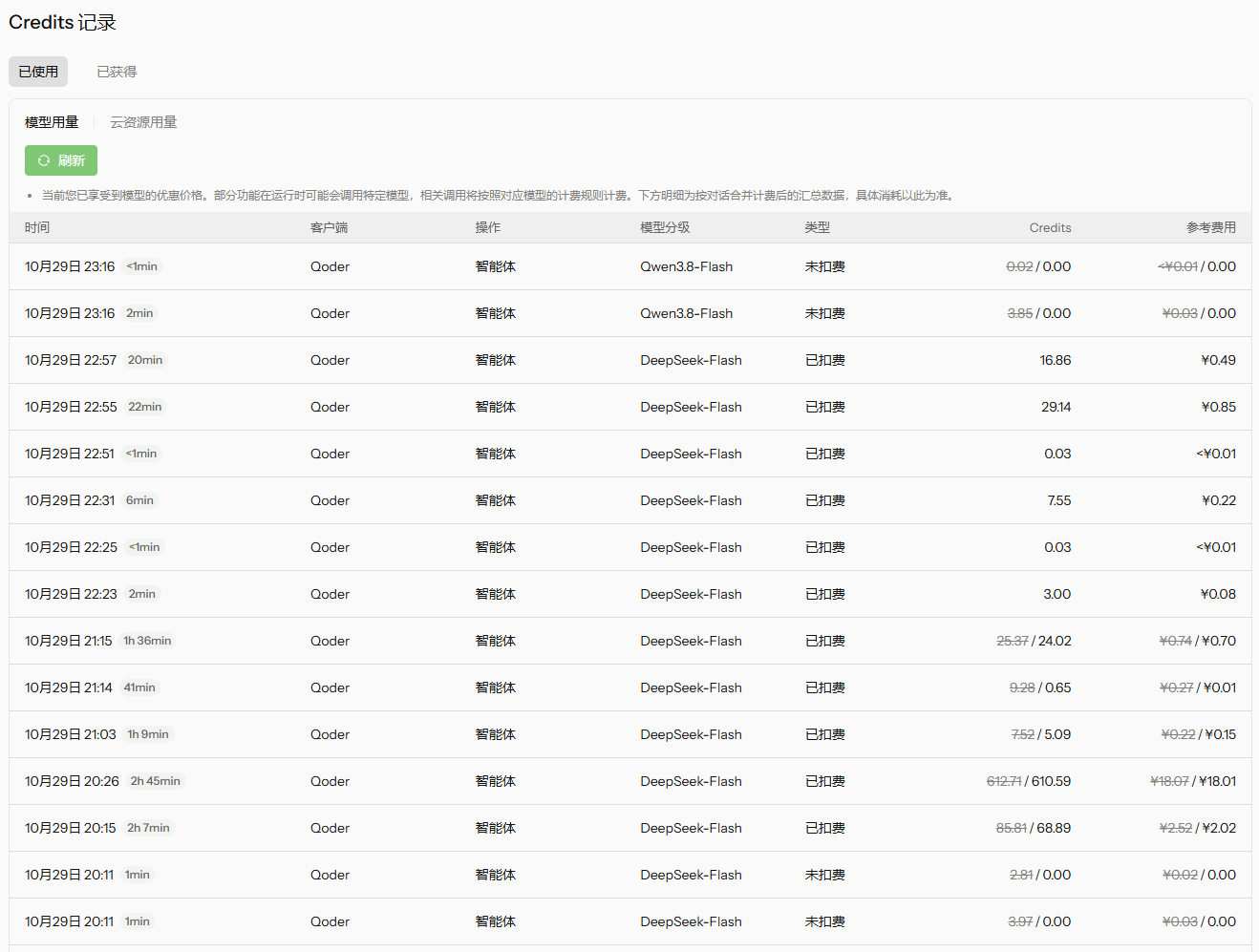Click the 2h 7min duration badge
Screen dimensions: 1259x952
point(148,828)
